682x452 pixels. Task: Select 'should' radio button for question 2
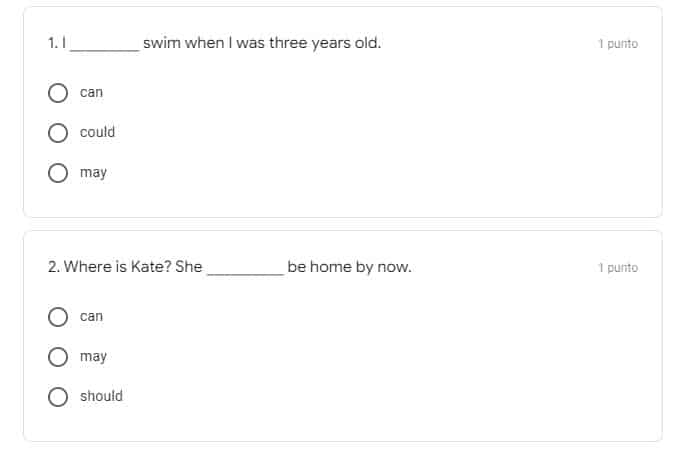click(58, 397)
